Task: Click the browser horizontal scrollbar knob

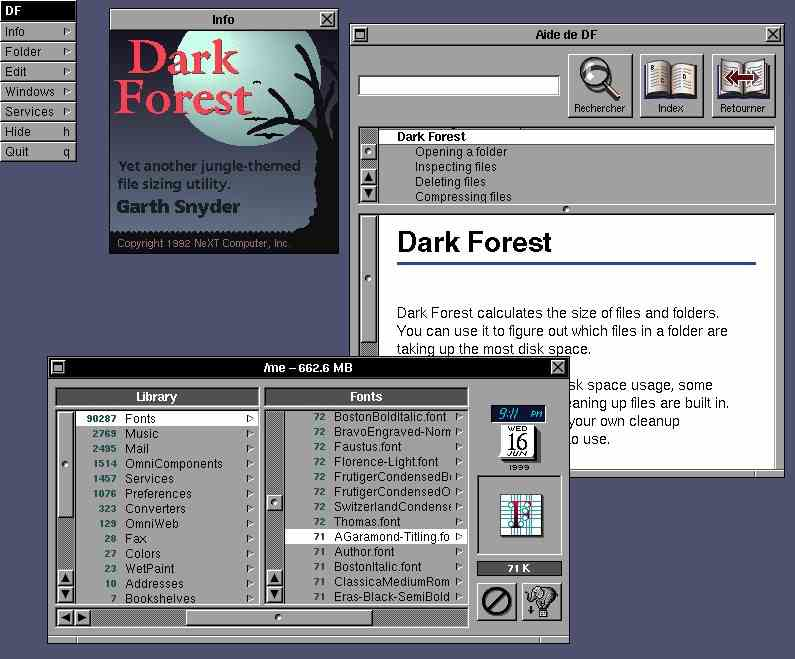Action: 279,617
